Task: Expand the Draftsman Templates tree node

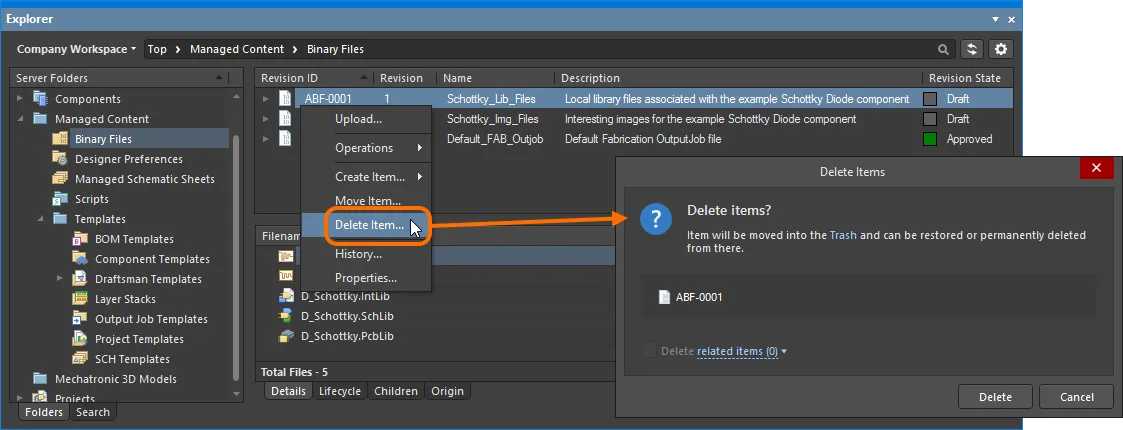Action: click(x=60, y=280)
